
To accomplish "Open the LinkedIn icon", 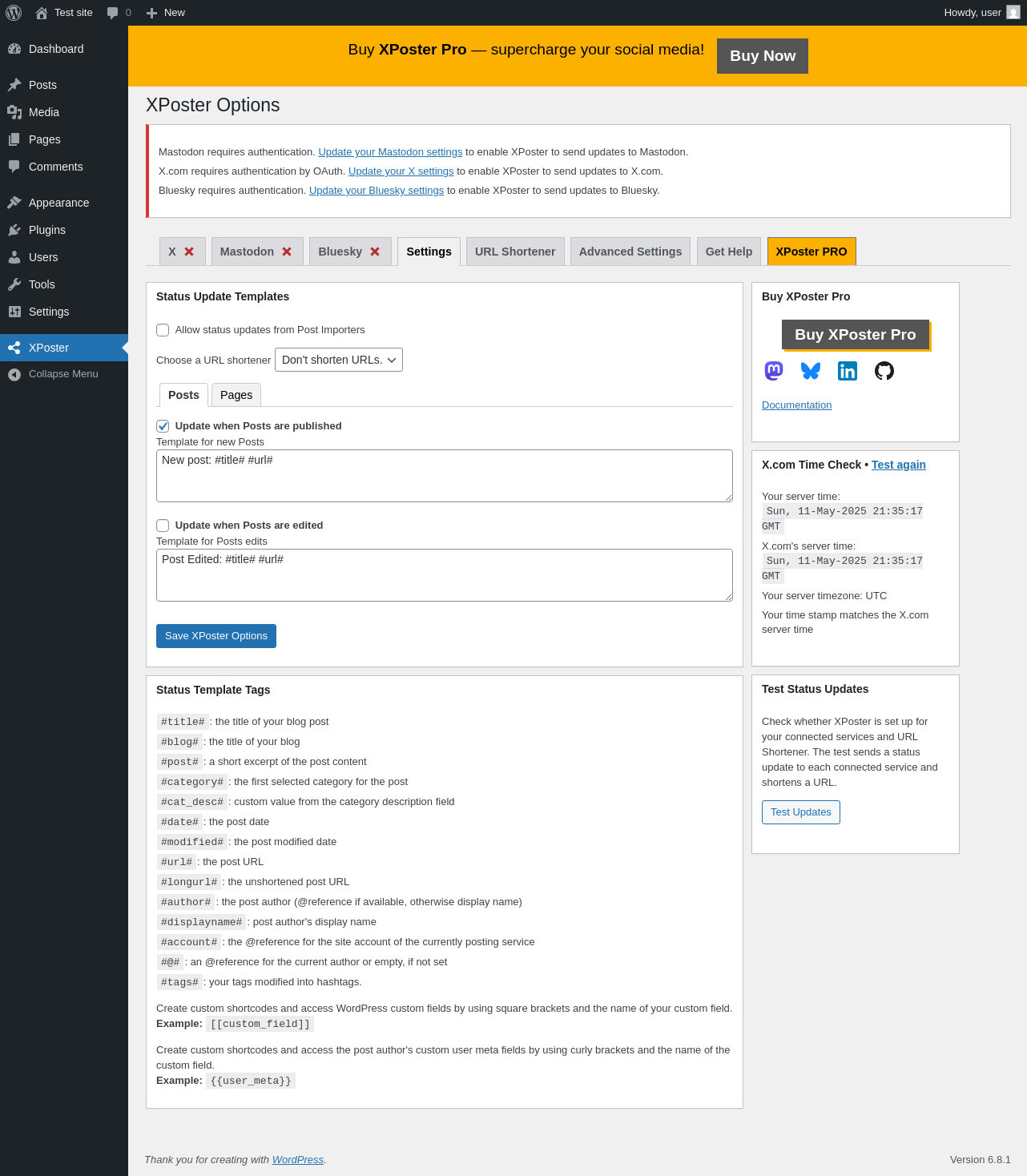I will [848, 371].
